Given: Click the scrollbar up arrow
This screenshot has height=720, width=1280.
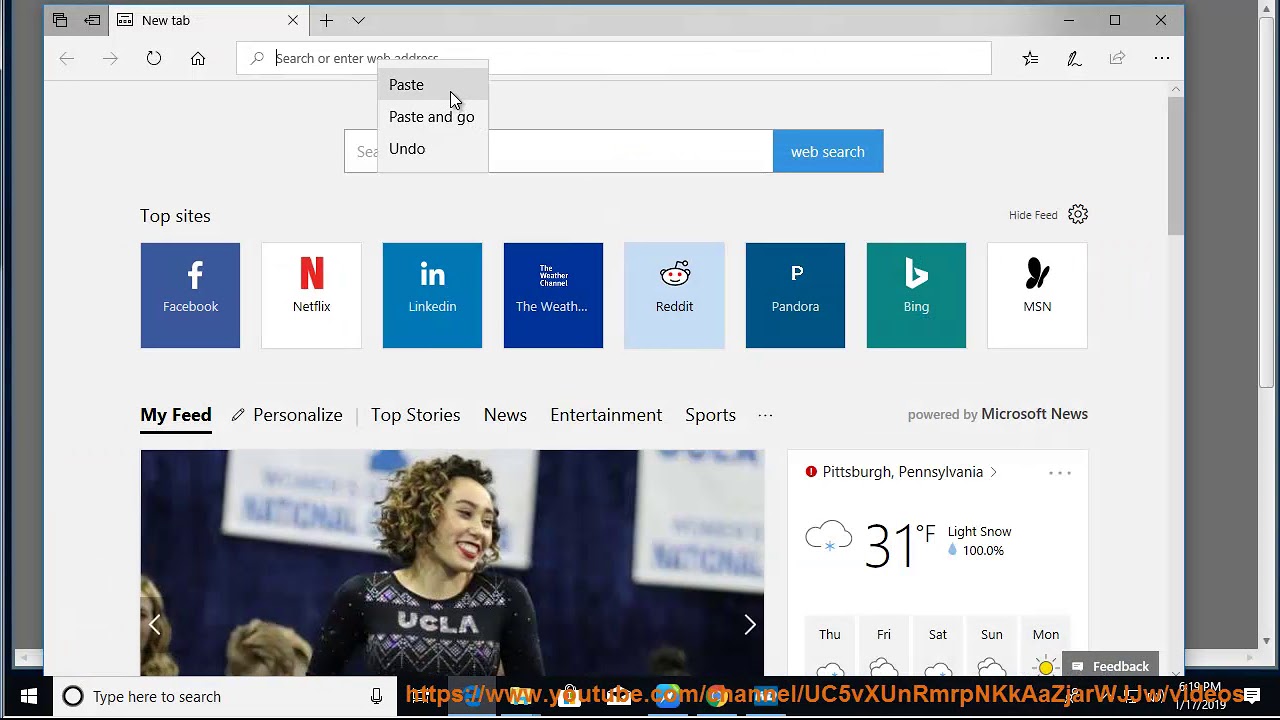Looking at the screenshot, I should tap(1176, 90).
